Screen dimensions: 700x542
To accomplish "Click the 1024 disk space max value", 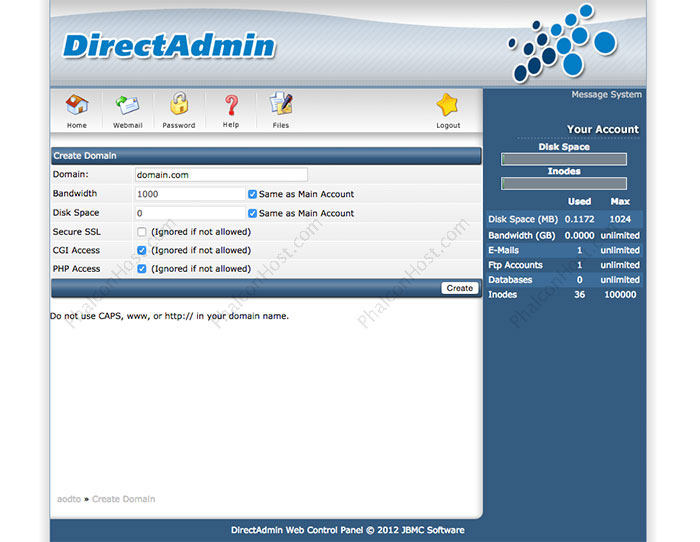I will tap(620, 219).
